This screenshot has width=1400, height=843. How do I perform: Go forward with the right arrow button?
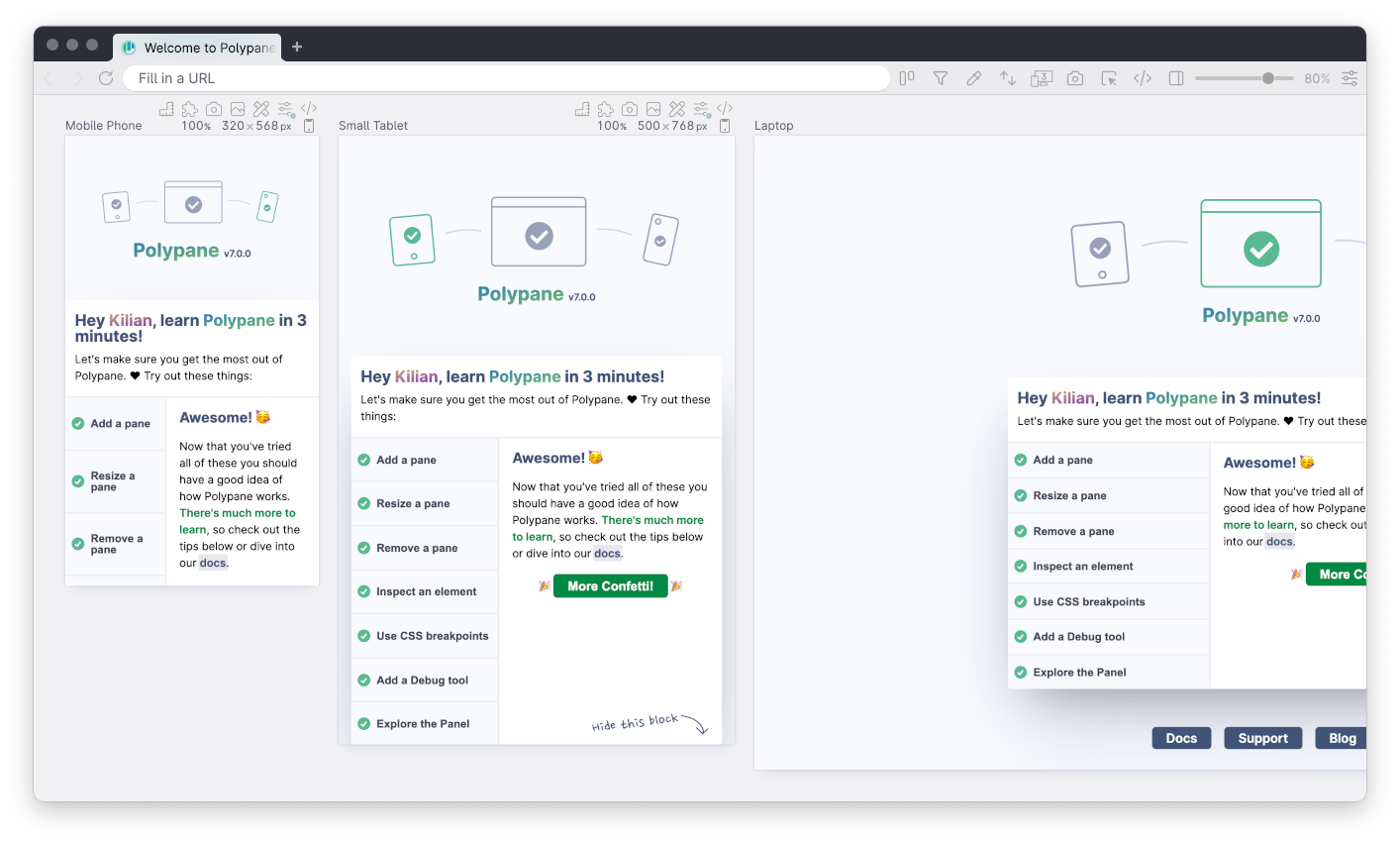(77, 78)
